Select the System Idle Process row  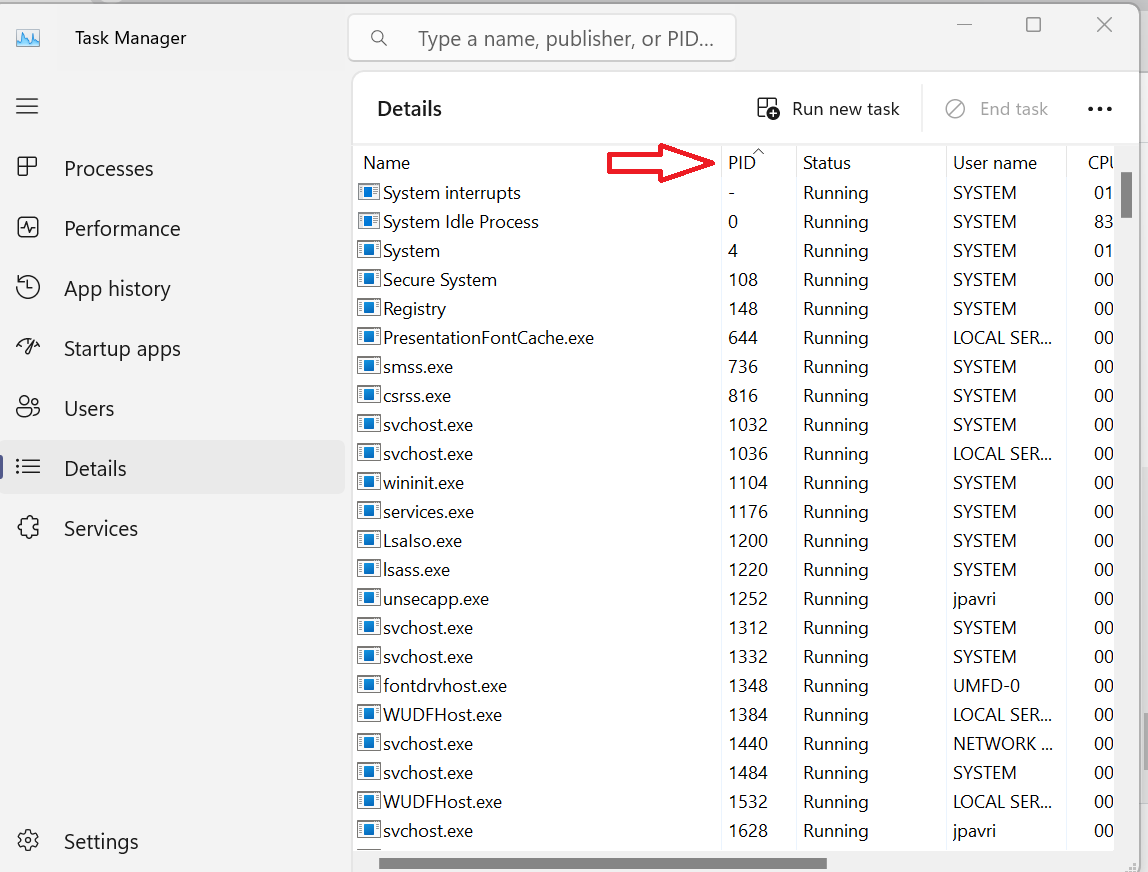(x=459, y=221)
